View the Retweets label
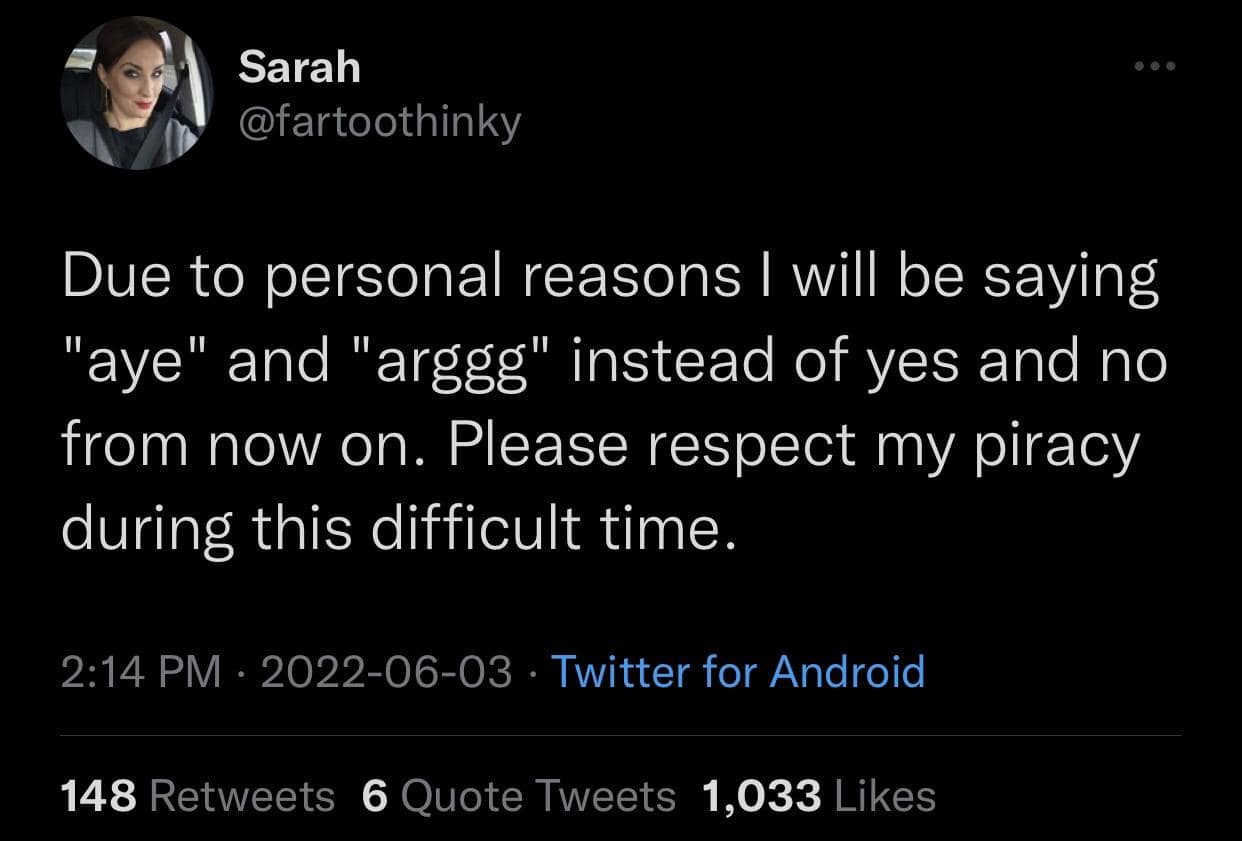Screen dimensions: 1242x841 click(242, 797)
